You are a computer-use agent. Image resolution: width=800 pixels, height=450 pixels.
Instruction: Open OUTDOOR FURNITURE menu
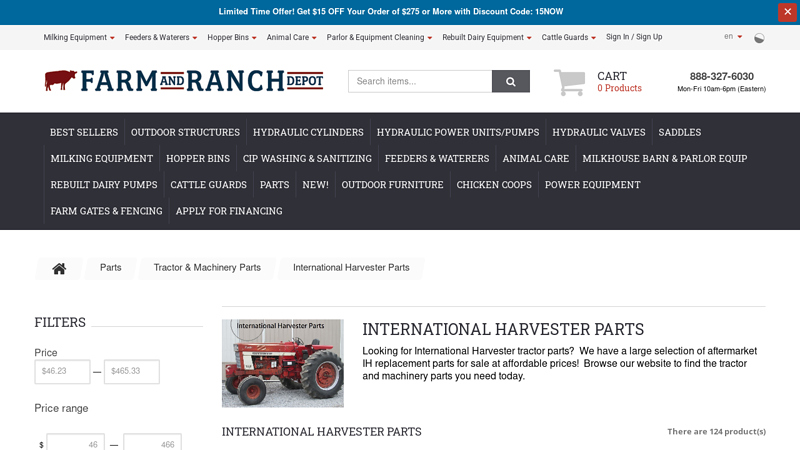pyautogui.click(x=392, y=185)
